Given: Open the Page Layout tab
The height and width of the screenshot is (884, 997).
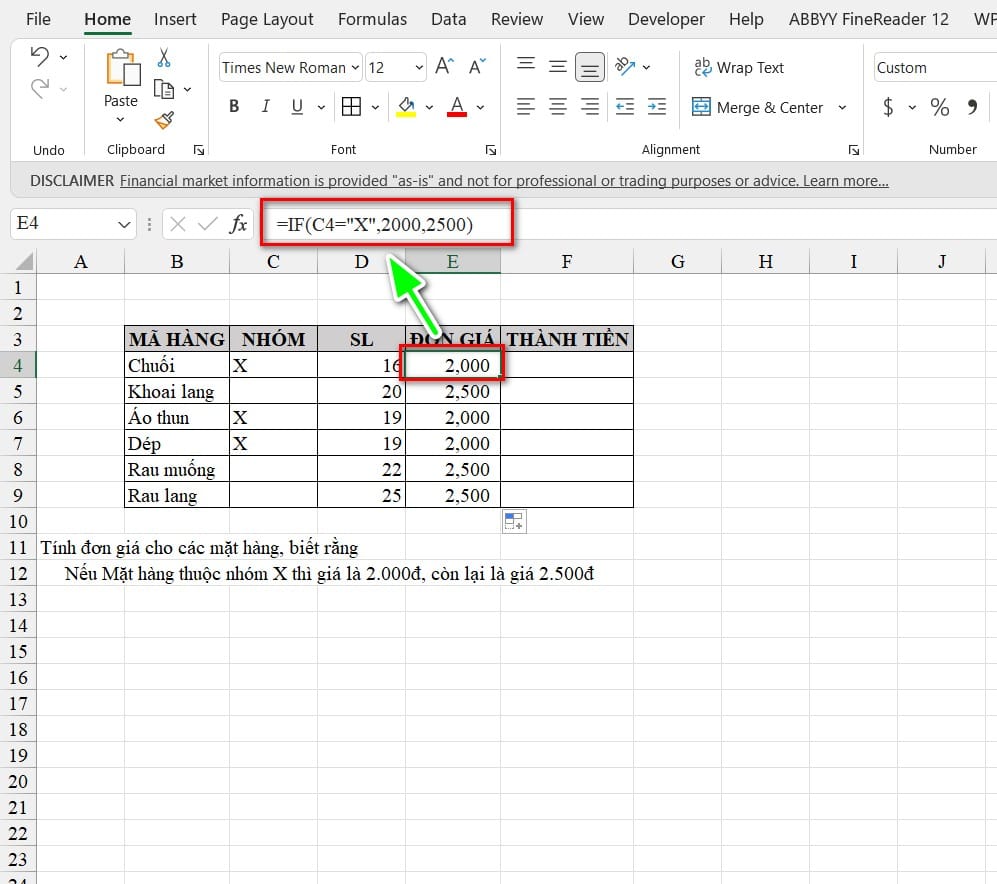Looking at the screenshot, I should (x=267, y=19).
